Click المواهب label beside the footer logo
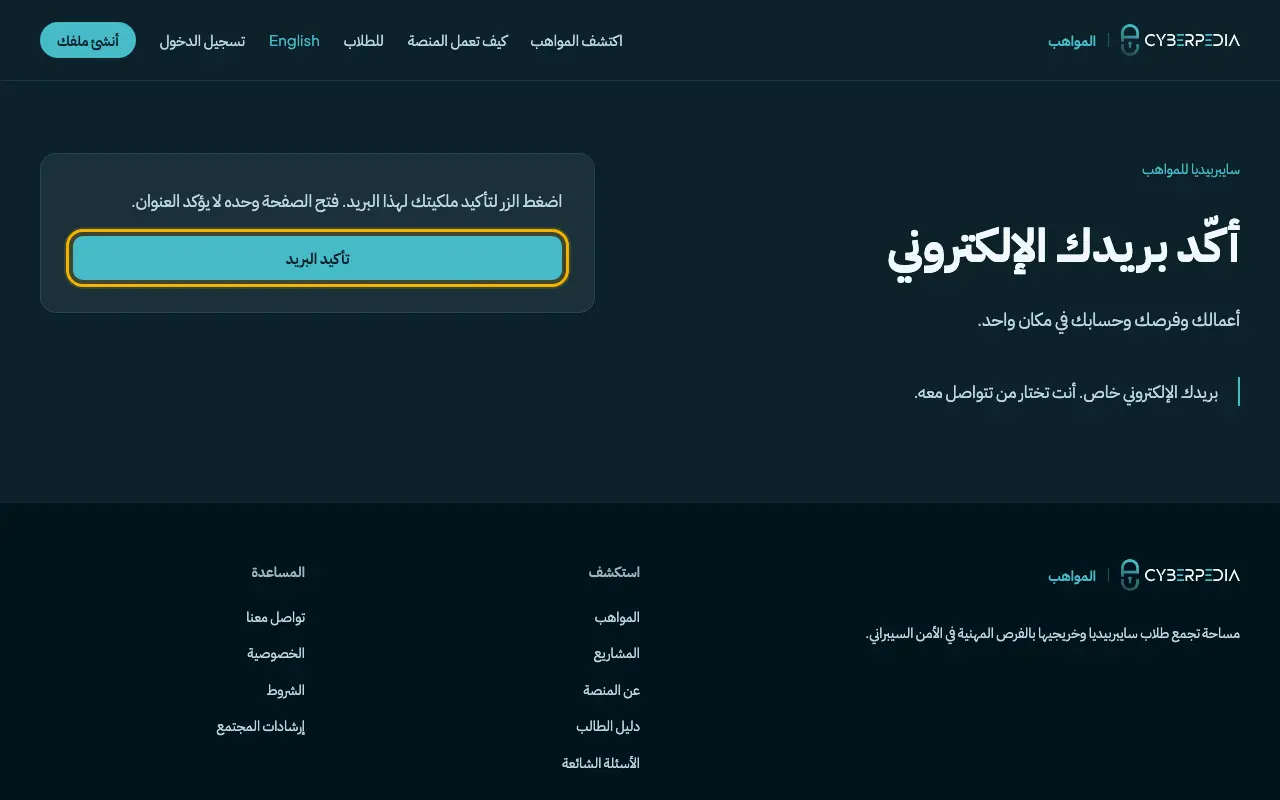Image resolution: width=1280 pixels, height=800 pixels. 1072,576
